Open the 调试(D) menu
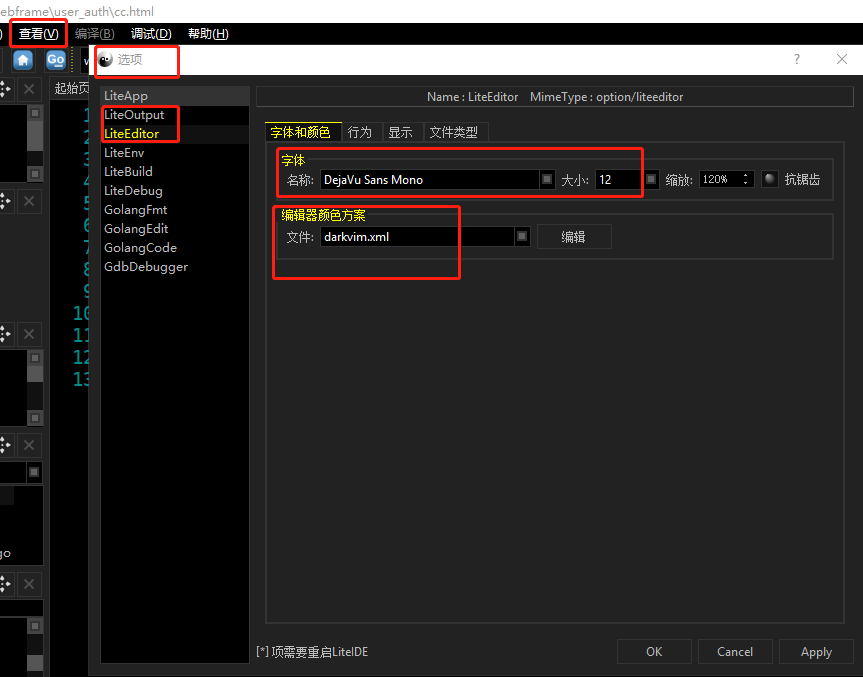 tap(151, 34)
